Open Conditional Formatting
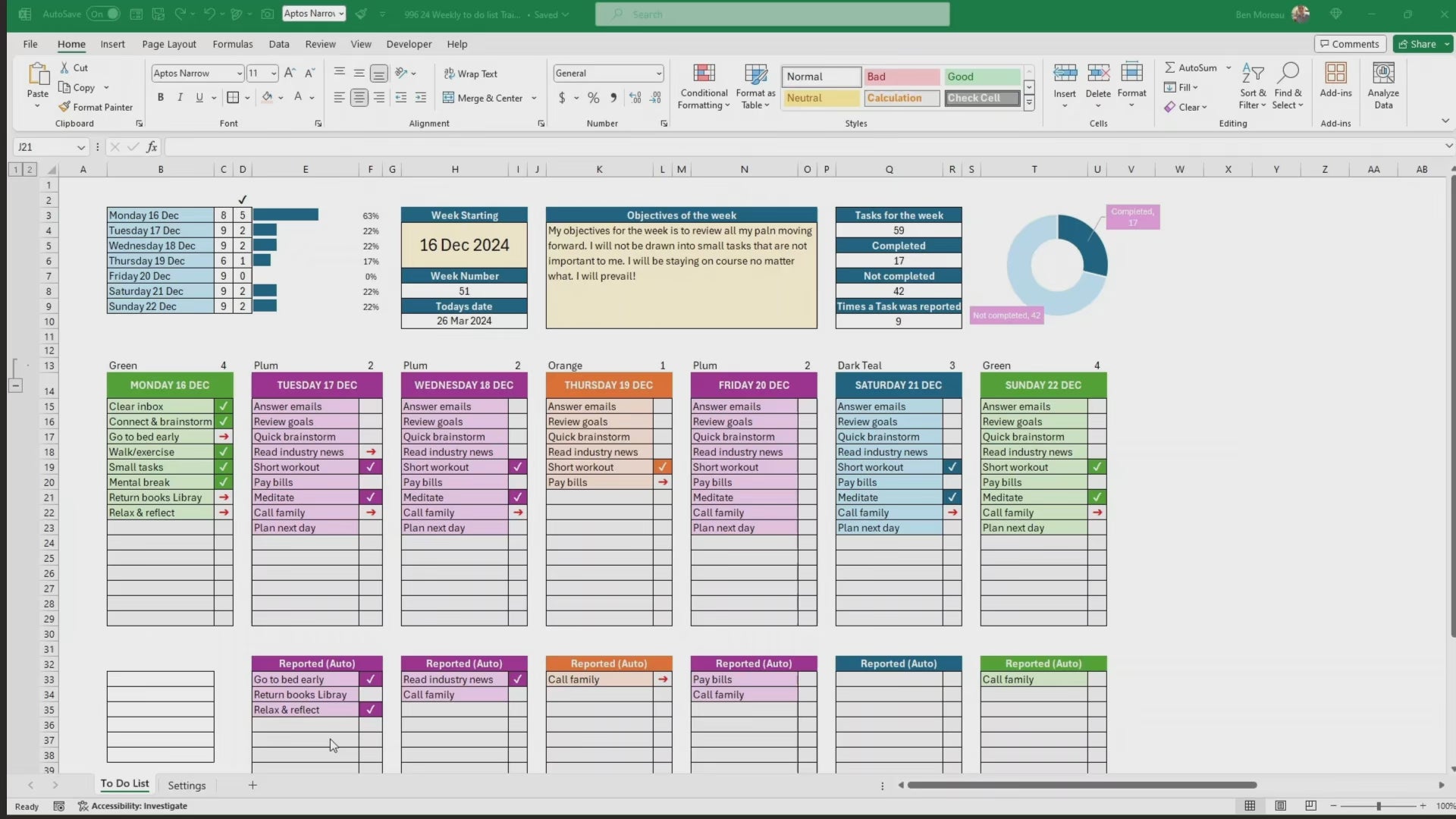This screenshot has width=1456, height=819. pos(703,85)
